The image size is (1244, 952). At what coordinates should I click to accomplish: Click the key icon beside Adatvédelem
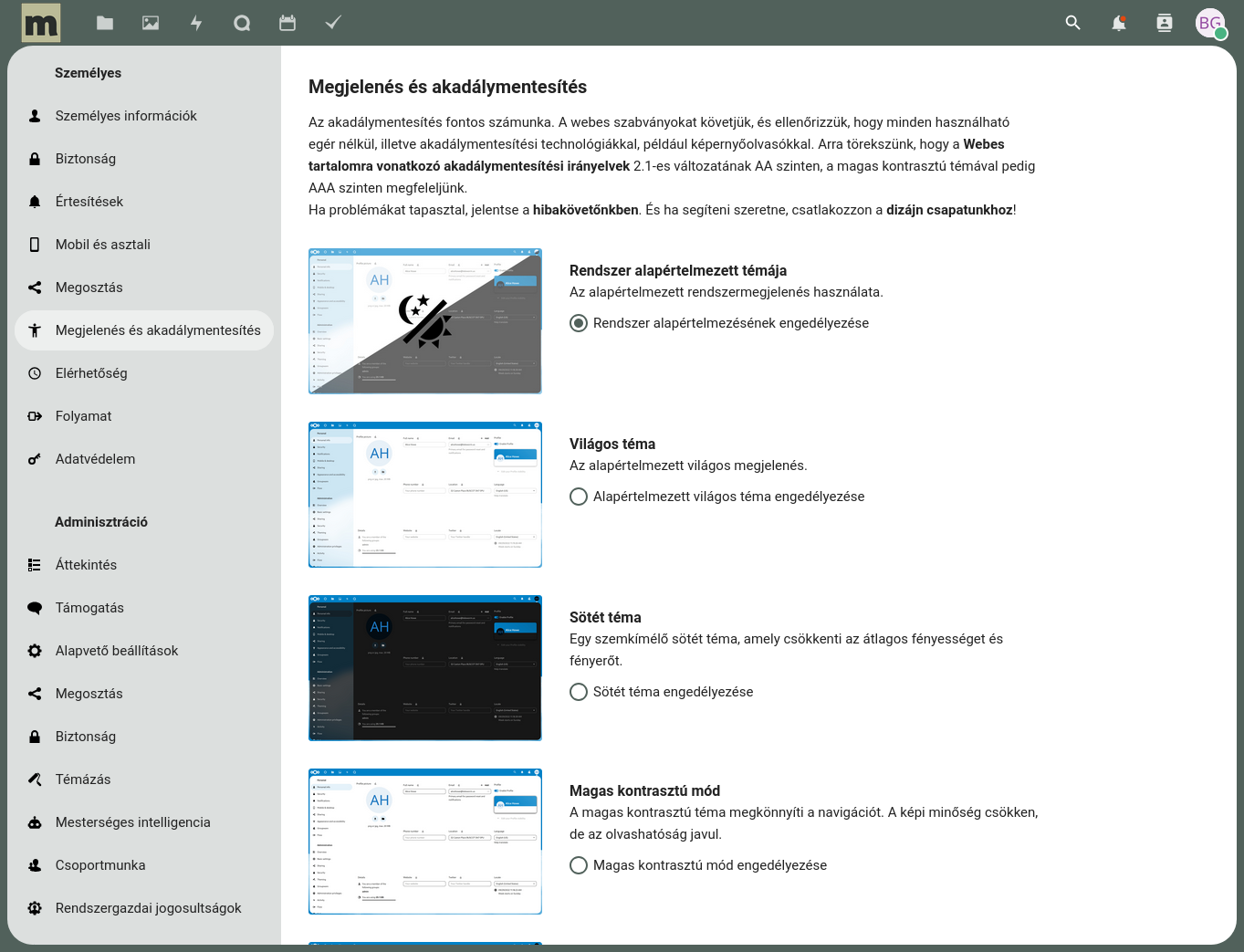click(35, 459)
